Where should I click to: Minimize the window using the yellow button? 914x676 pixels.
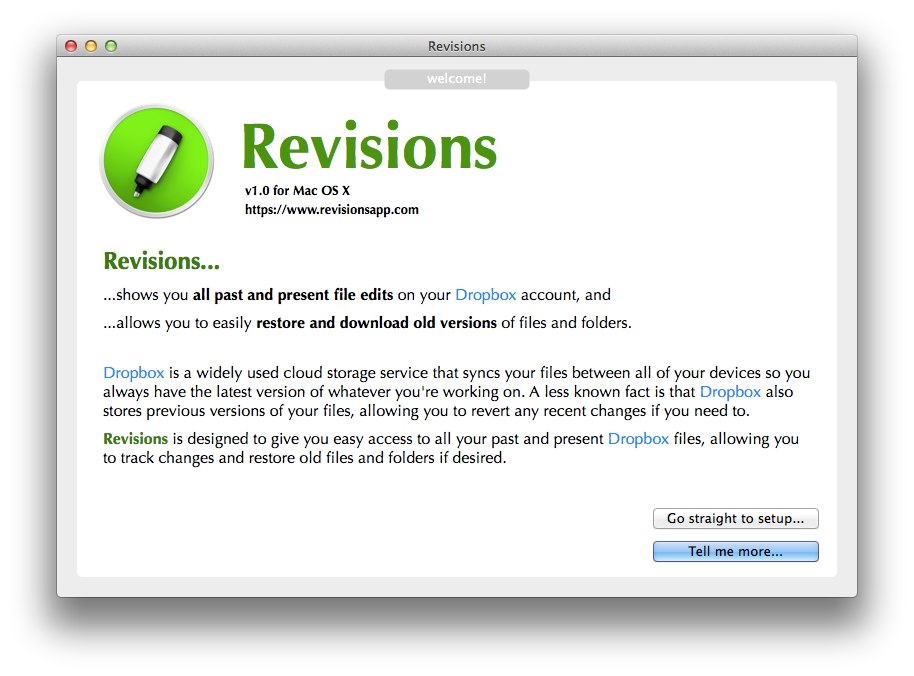91,46
